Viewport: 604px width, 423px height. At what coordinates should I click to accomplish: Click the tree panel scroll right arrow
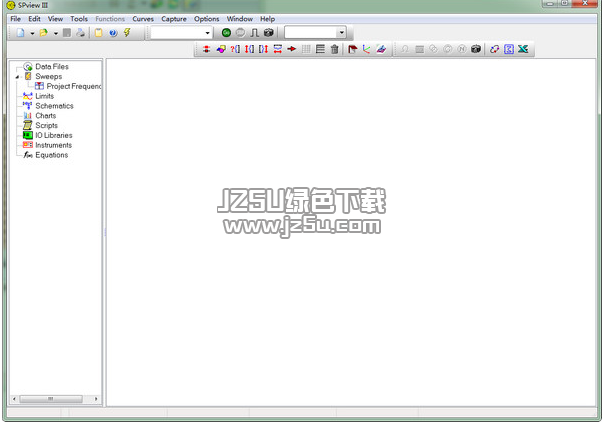coord(96,399)
